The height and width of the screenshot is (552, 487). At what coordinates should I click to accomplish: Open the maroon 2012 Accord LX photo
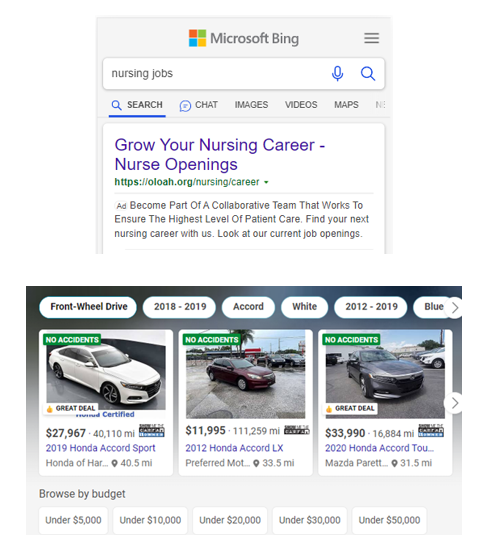pos(245,375)
